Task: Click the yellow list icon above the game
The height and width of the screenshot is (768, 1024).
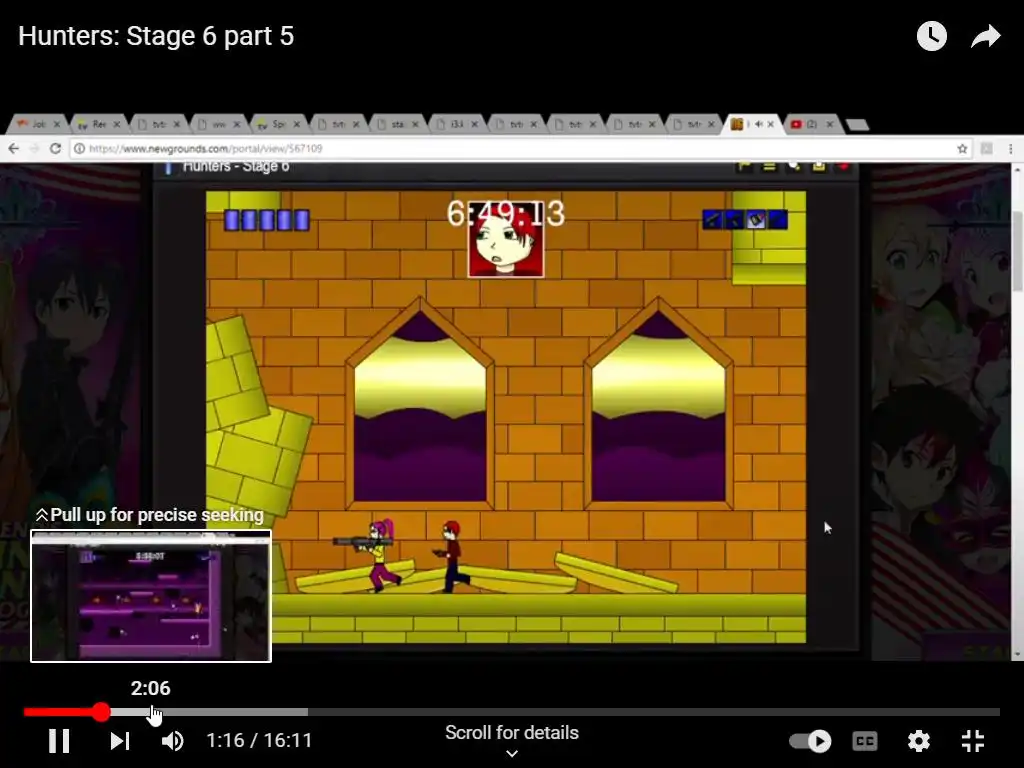Action: [769, 167]
